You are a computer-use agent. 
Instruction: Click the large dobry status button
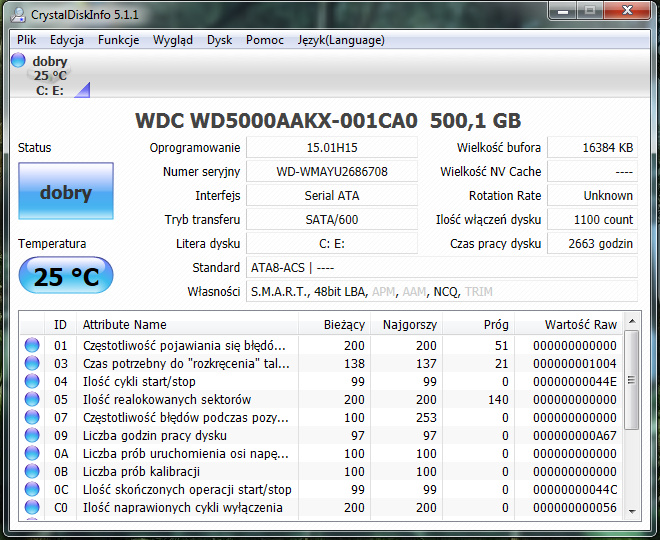click(x=66, y=191)
